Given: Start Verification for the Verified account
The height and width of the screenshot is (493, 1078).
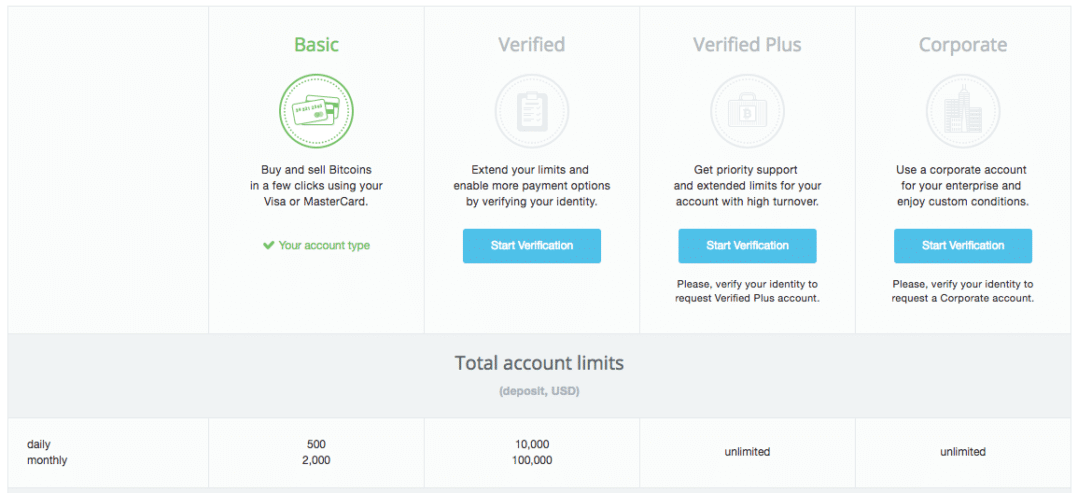Looking at the screenshot, I should coord(531,246).
